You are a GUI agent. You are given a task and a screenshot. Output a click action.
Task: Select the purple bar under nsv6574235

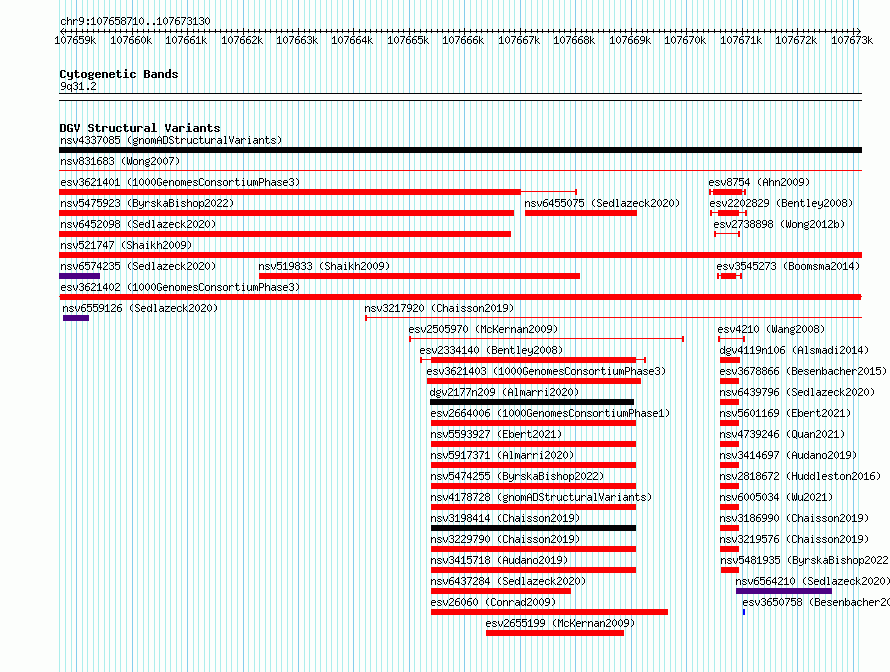tap(79, 276)
